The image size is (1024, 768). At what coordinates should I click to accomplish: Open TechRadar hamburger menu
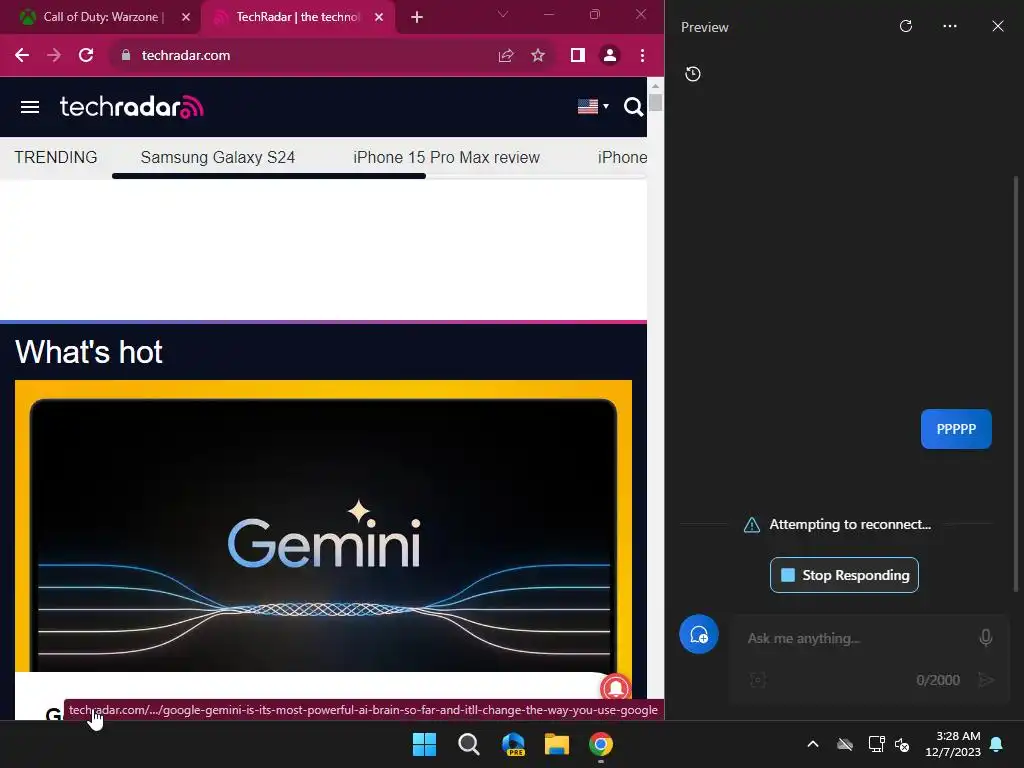point(30,107)
